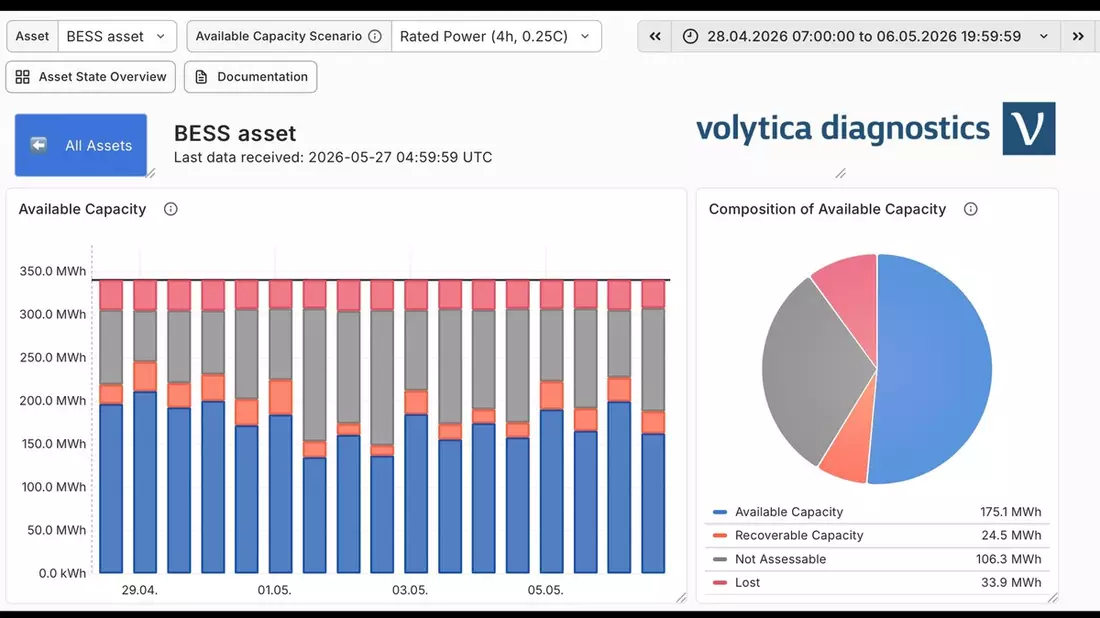Open the time range picker 28.04.2026 to 06.05.2026
The height and width of the screenshot is (618, 1100).
866,36
